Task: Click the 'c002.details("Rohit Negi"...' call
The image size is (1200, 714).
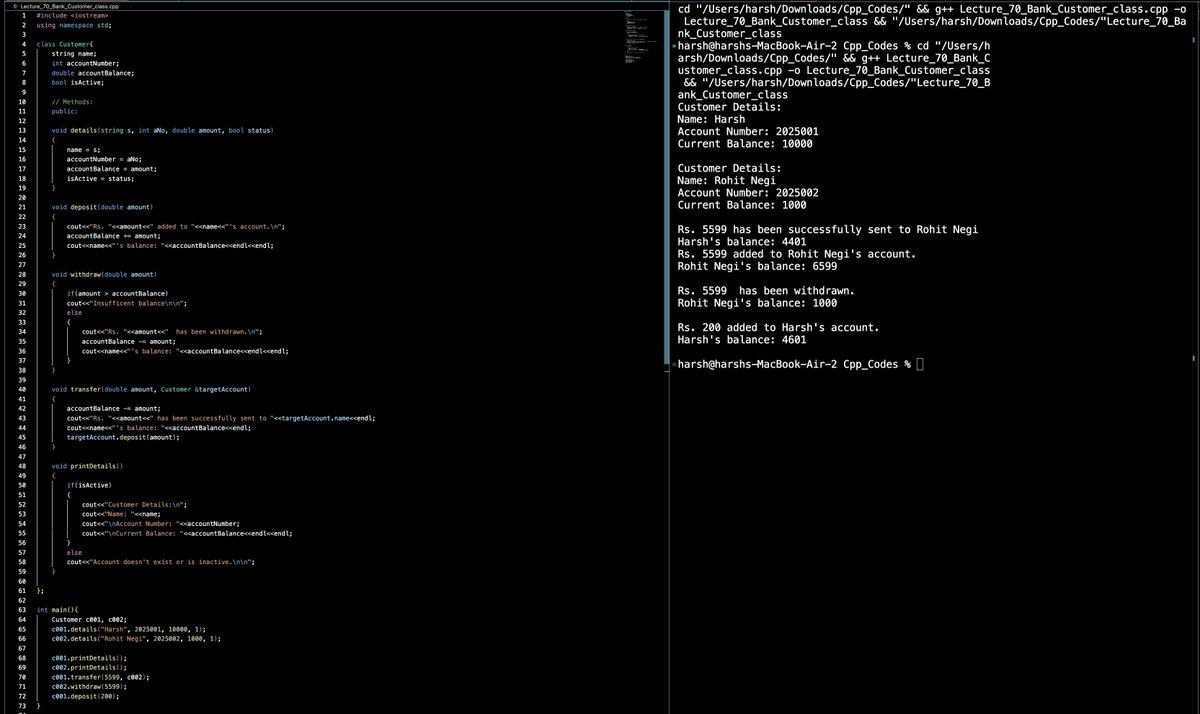Action: point(136,638)
